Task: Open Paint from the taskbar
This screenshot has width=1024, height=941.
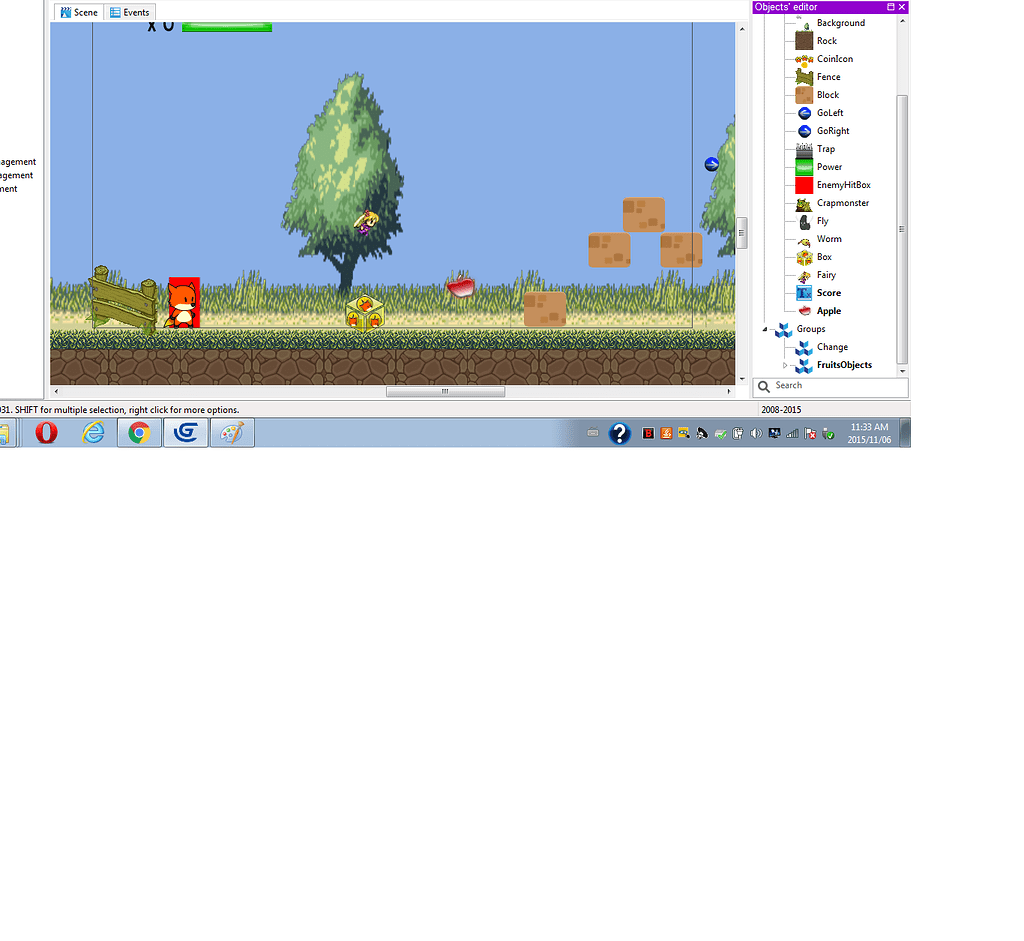Action: [232, 433]
